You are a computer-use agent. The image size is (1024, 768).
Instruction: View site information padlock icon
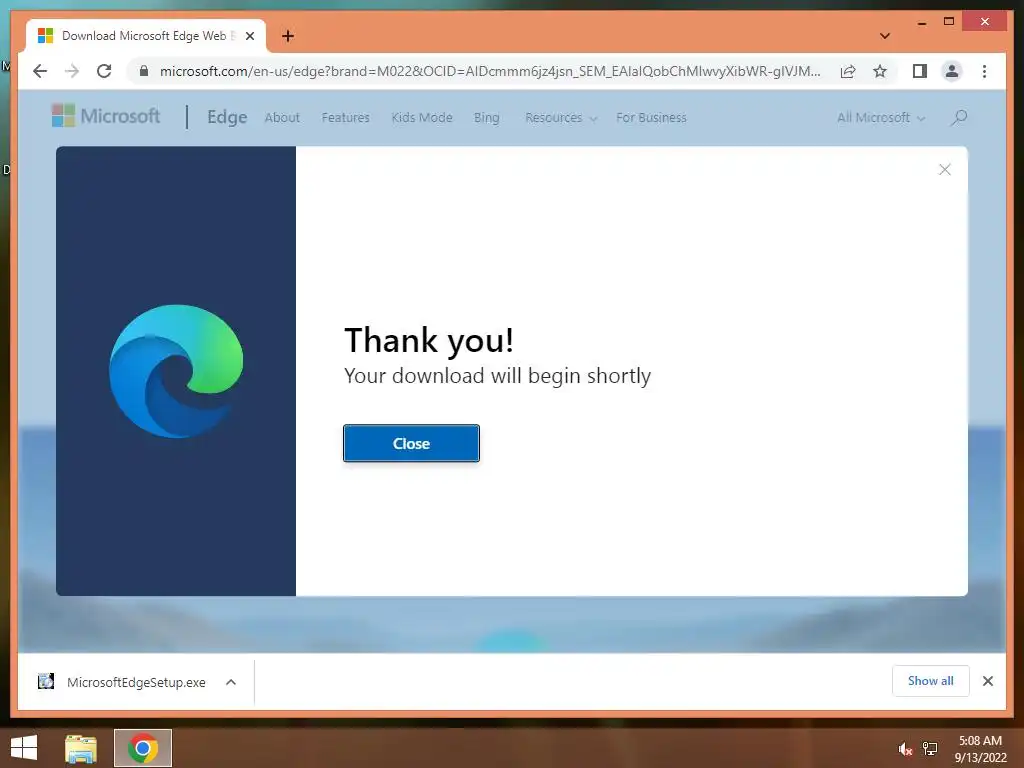click(144, 71)
